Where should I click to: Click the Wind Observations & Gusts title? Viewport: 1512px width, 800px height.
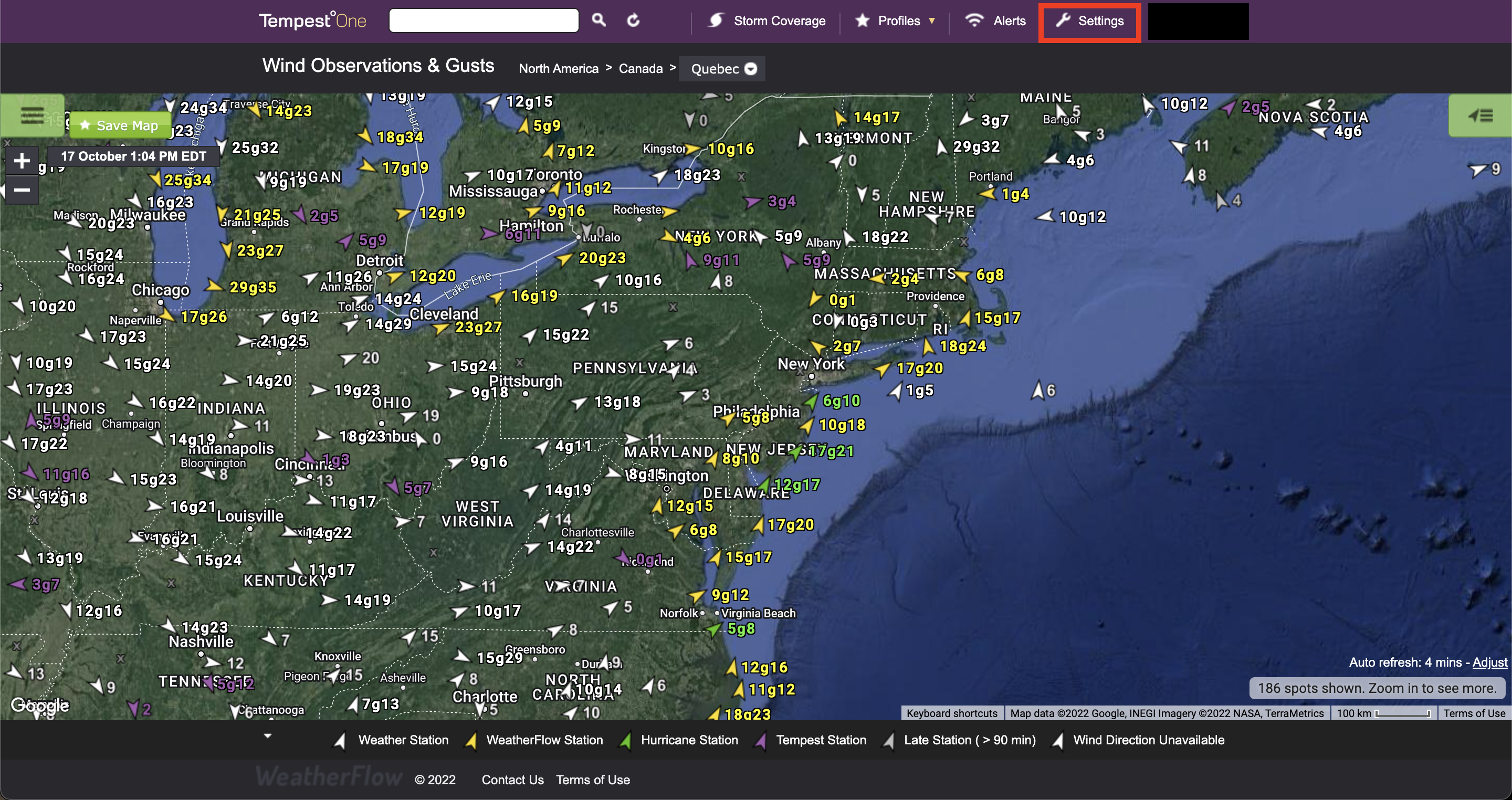tap(378, 65)
